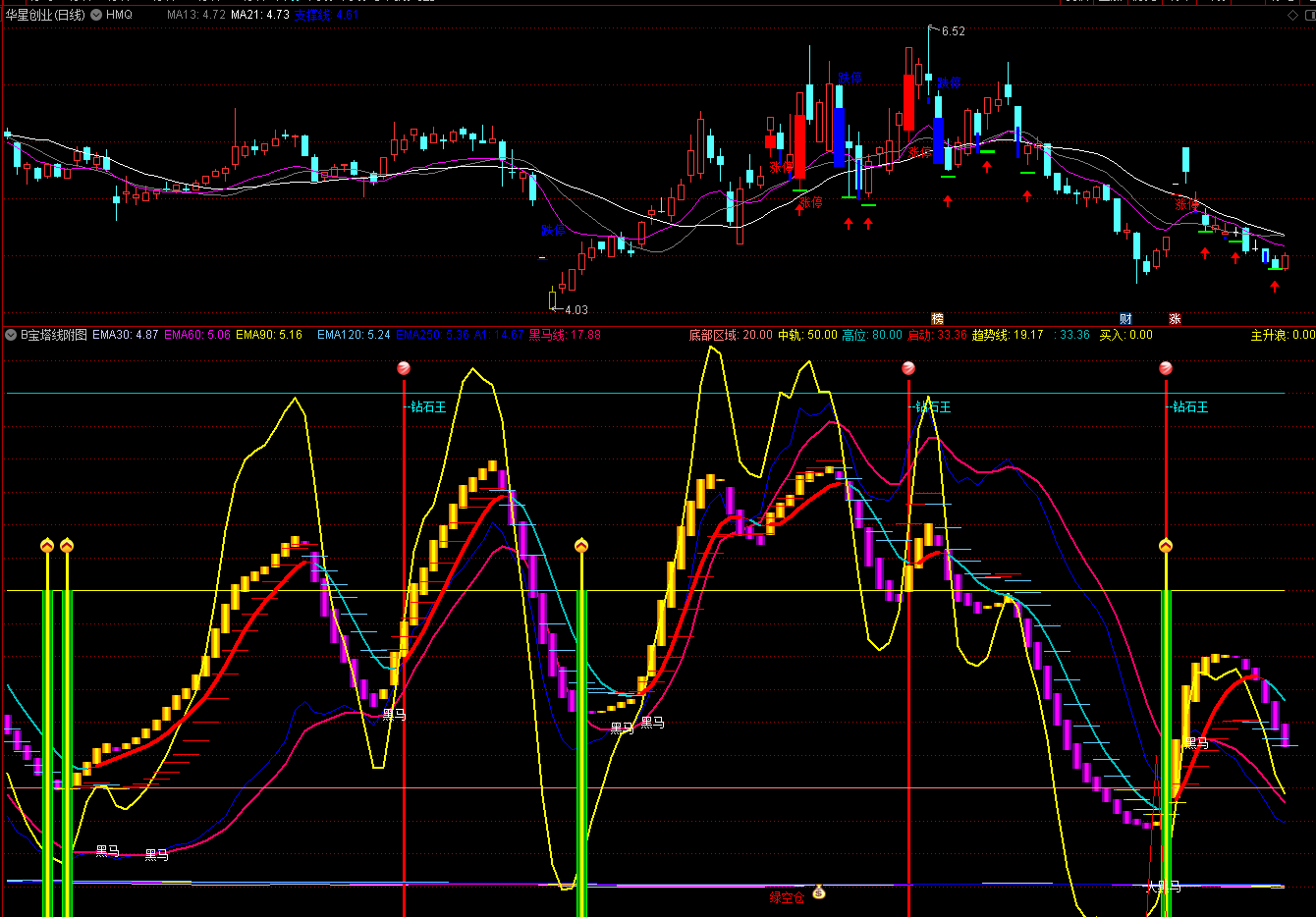Click the 6.52 high price label
This screenshot has width=1316, height=917.
click(x=953, y=31)
